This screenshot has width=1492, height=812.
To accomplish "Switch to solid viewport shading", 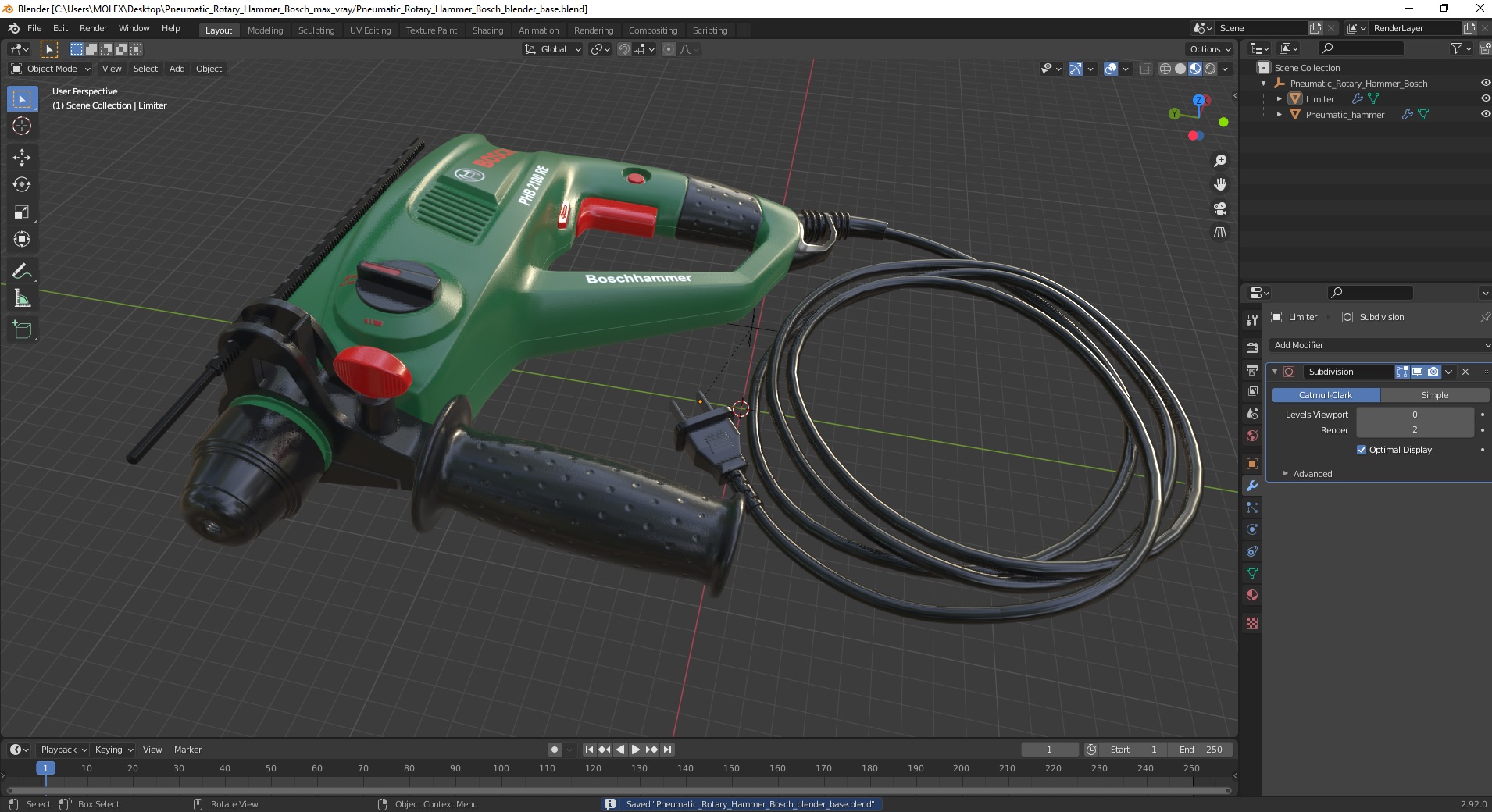I will (x=1180, y=69).
